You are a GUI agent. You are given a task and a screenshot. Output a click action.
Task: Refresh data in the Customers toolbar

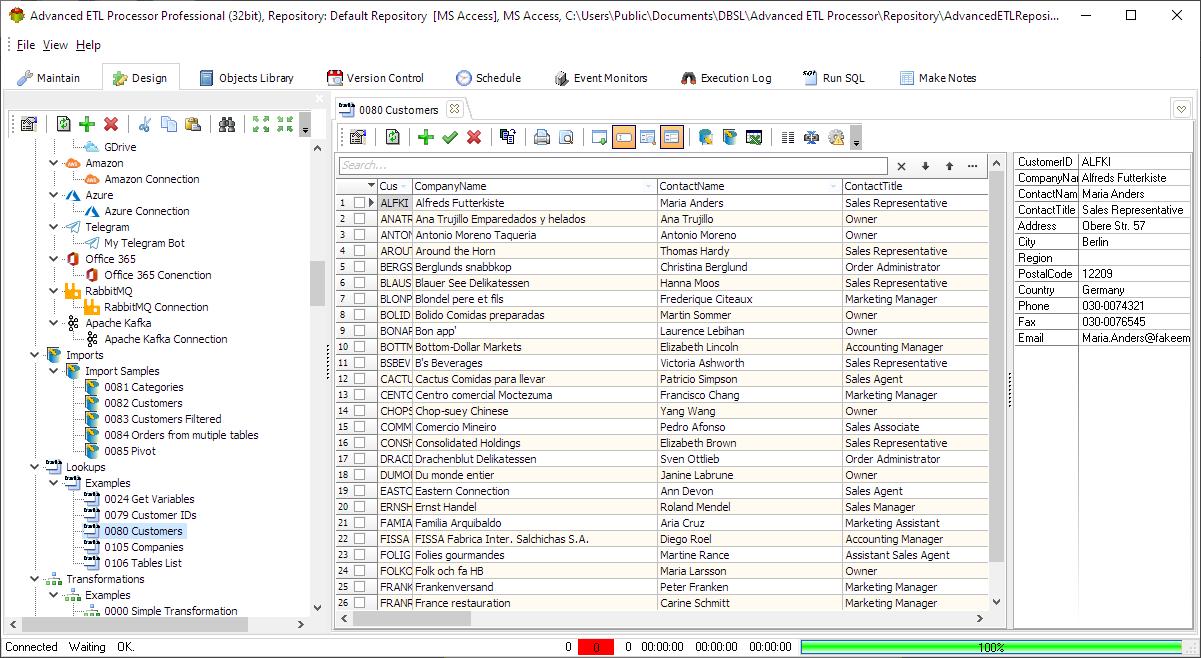[392, 137]
